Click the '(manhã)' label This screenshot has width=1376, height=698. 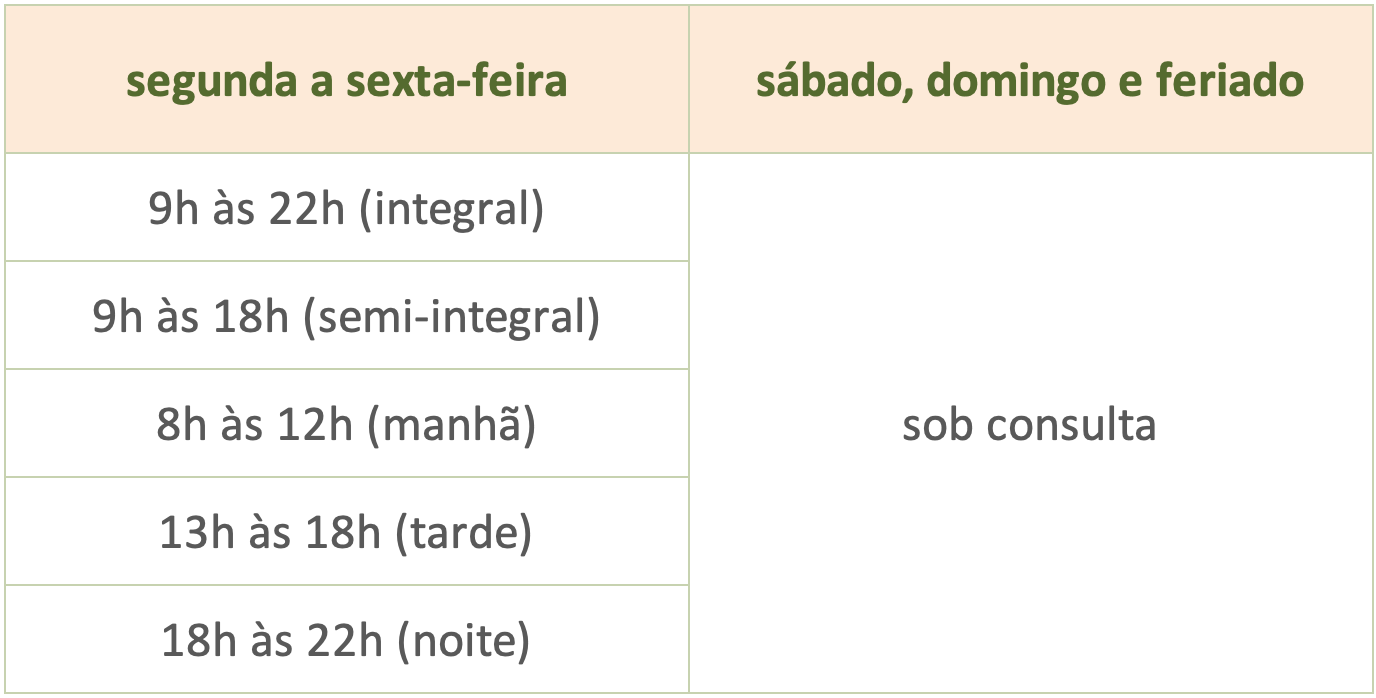tap(451, 425)
